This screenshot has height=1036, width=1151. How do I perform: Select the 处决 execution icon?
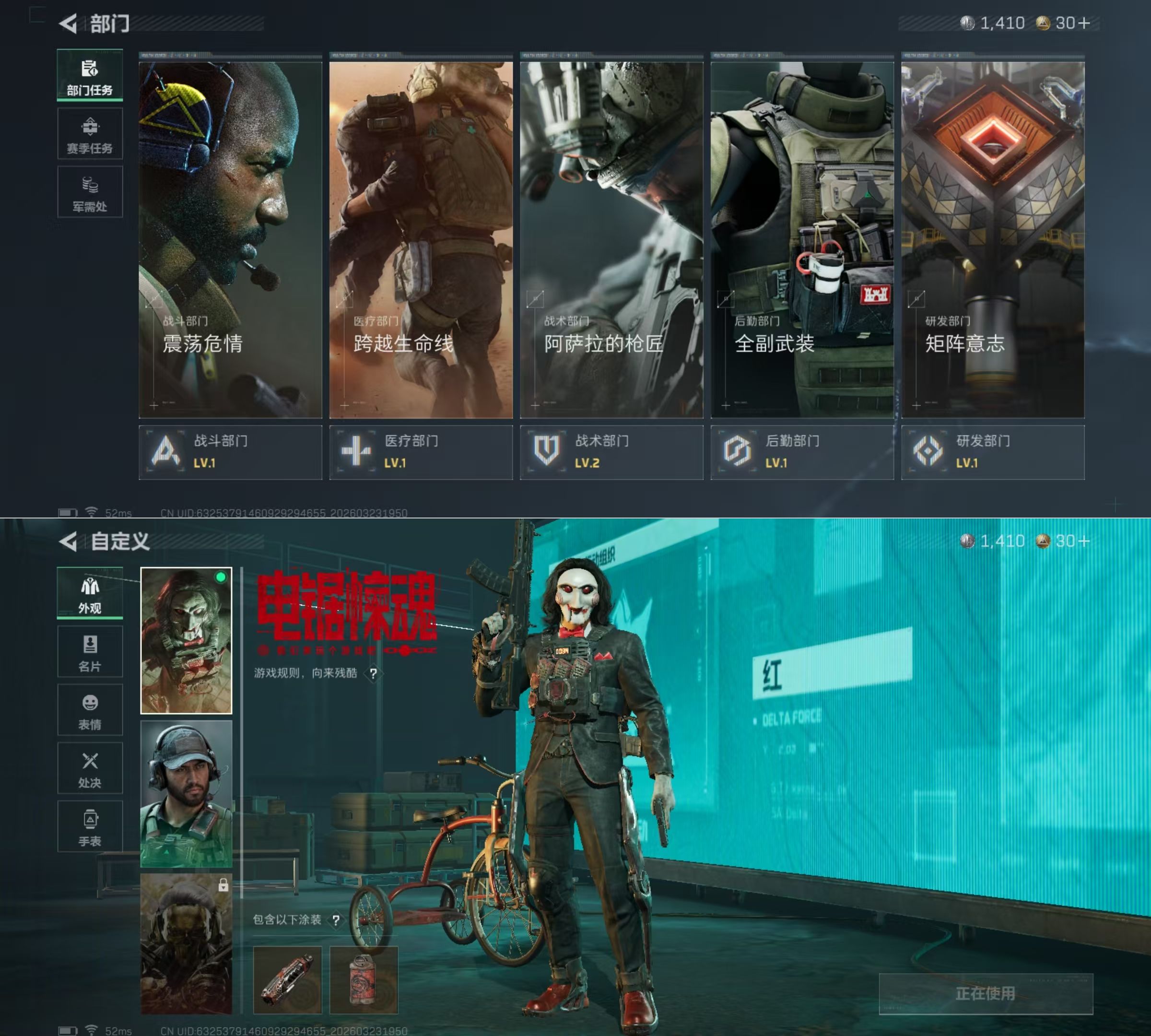(x=90, y=768)
